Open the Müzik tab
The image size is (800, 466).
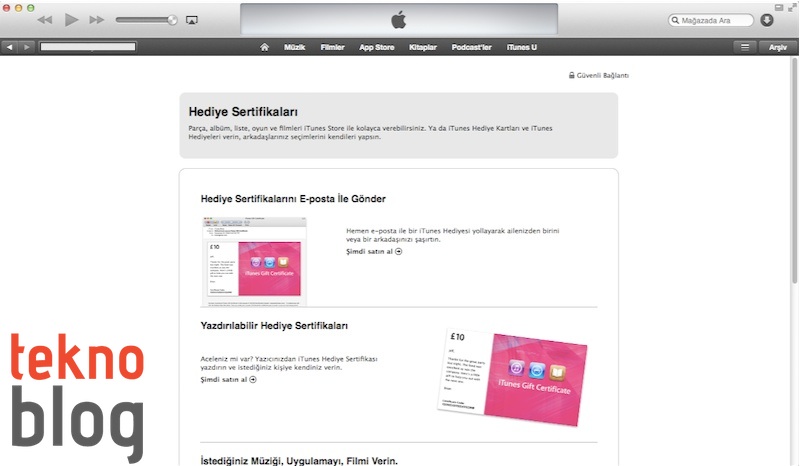294,47
